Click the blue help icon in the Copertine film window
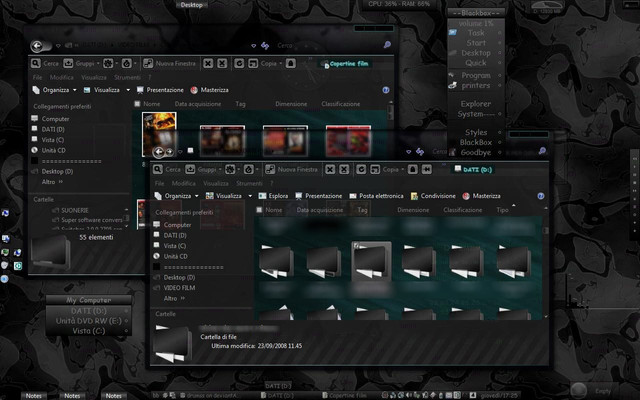Screen dimensions: 640x400 pos(386,90)
